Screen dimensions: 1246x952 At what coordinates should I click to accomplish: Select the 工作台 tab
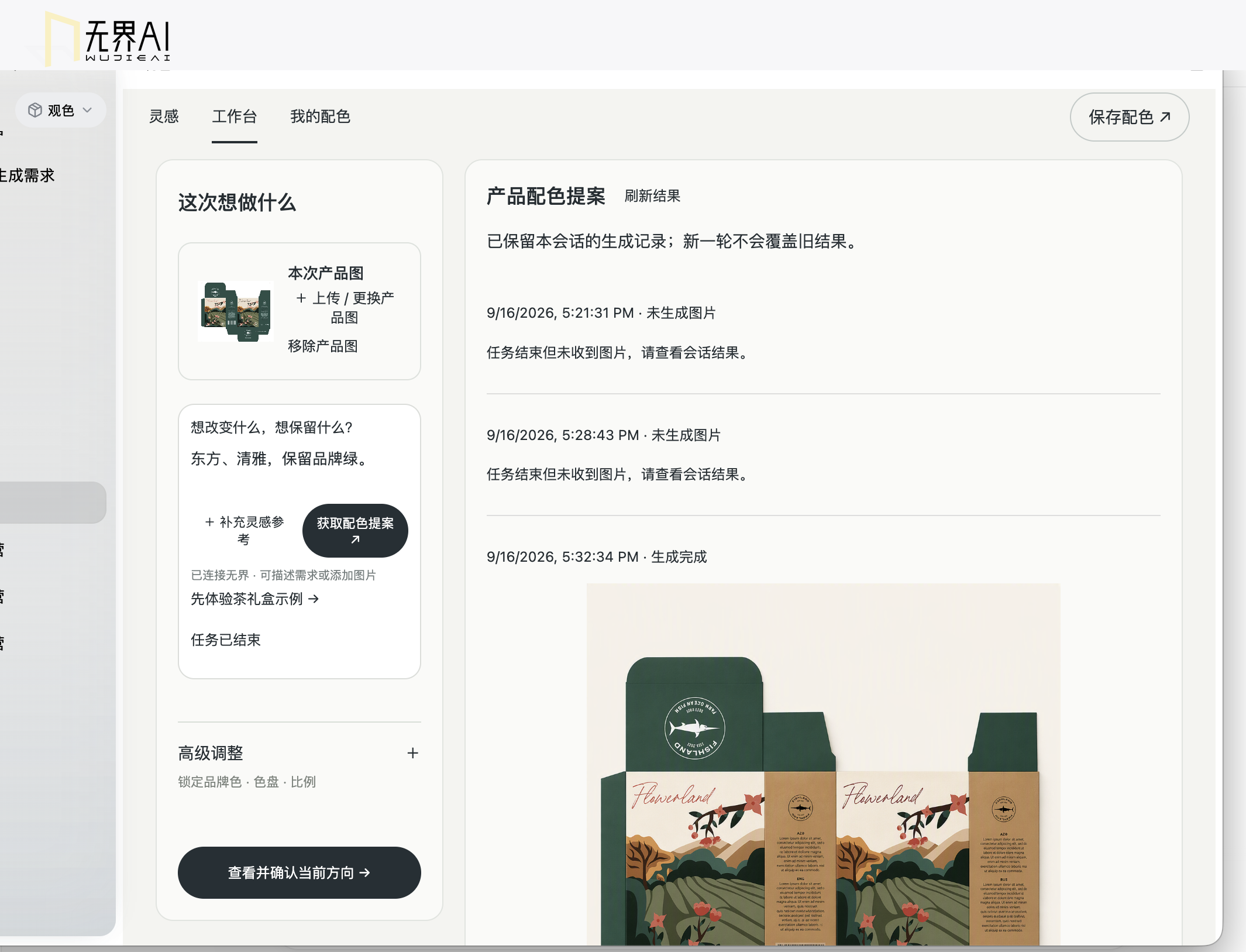pos(234,116)
